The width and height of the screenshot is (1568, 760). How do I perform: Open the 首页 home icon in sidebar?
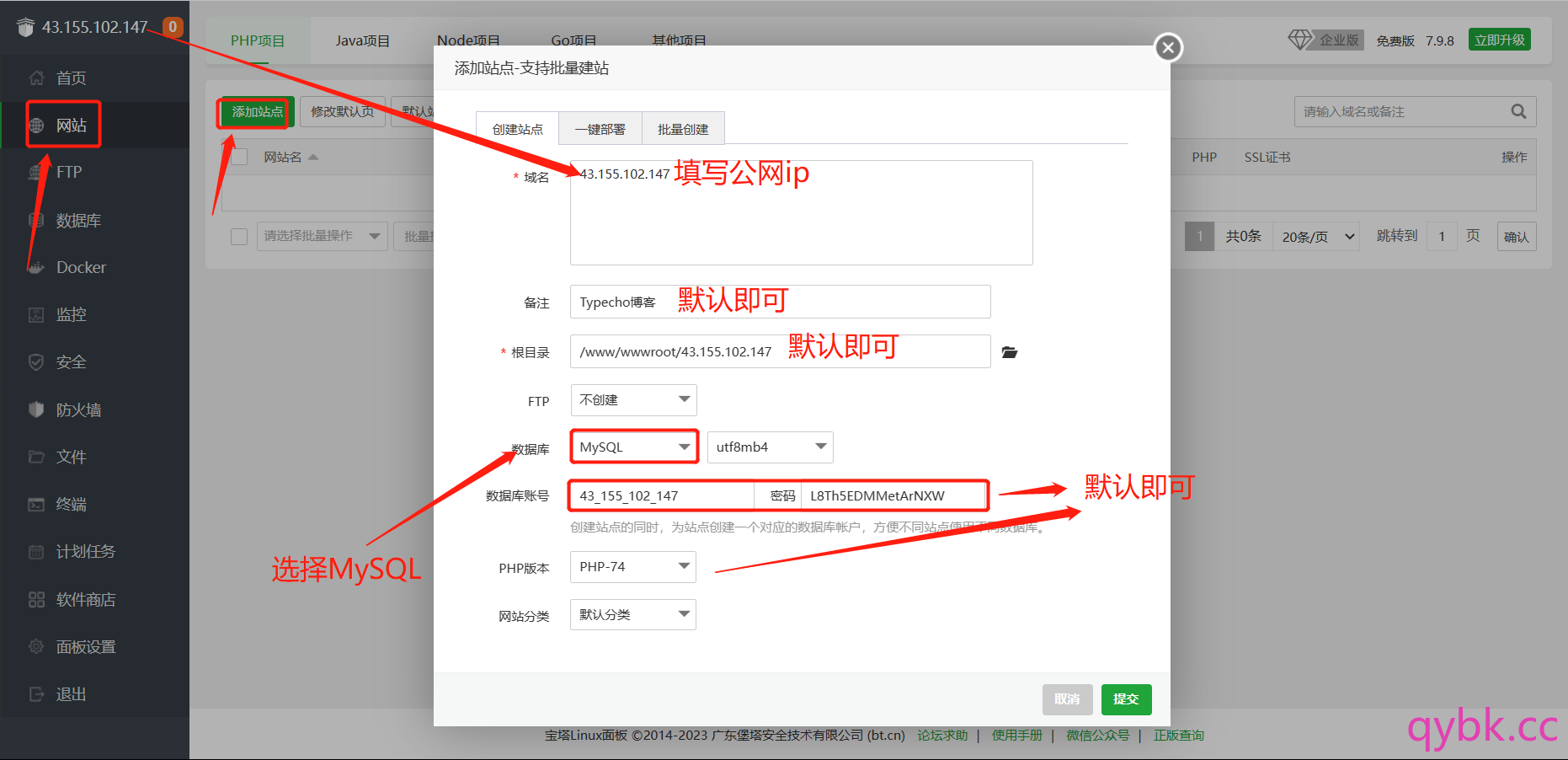(x=36, y=78)
